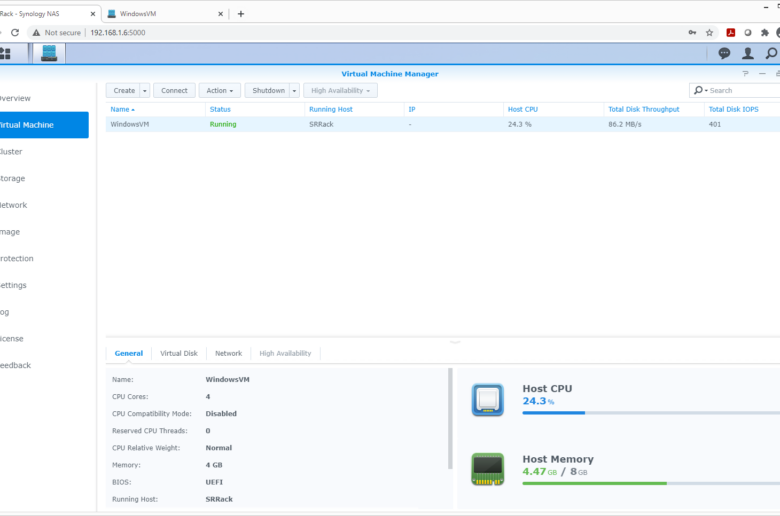780x516 pixels.
Task: Open the License sidebar section
Action: coord(44,338)
